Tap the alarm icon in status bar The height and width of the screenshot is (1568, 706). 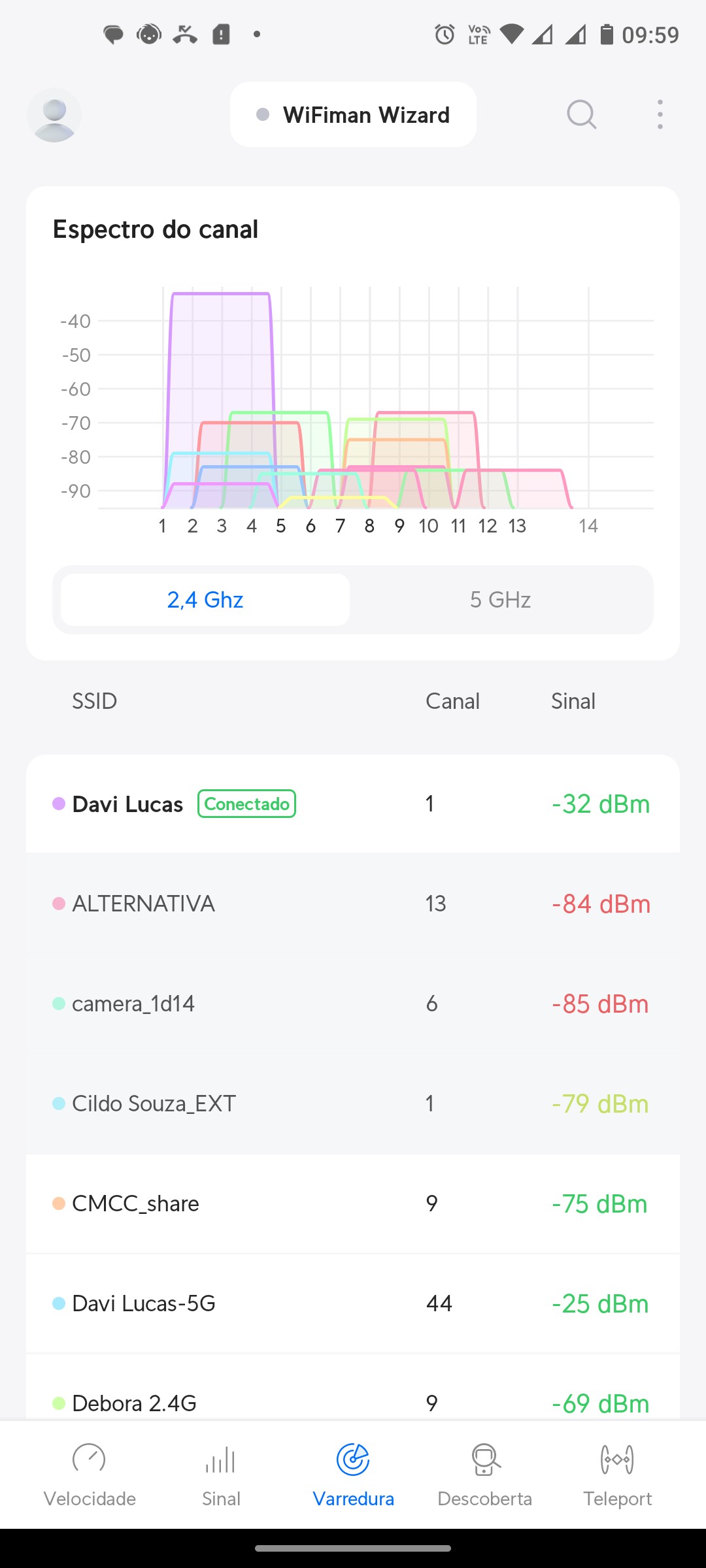click(445, 34)
